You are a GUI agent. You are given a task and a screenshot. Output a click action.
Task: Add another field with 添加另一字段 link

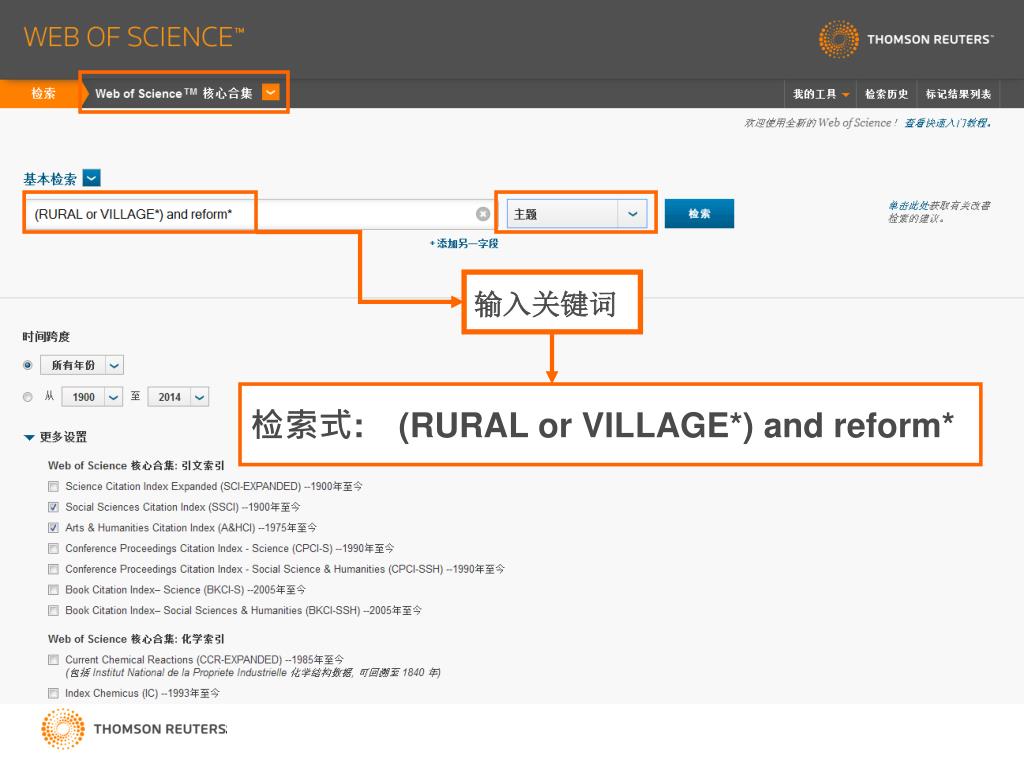click(x=464, y=244)
